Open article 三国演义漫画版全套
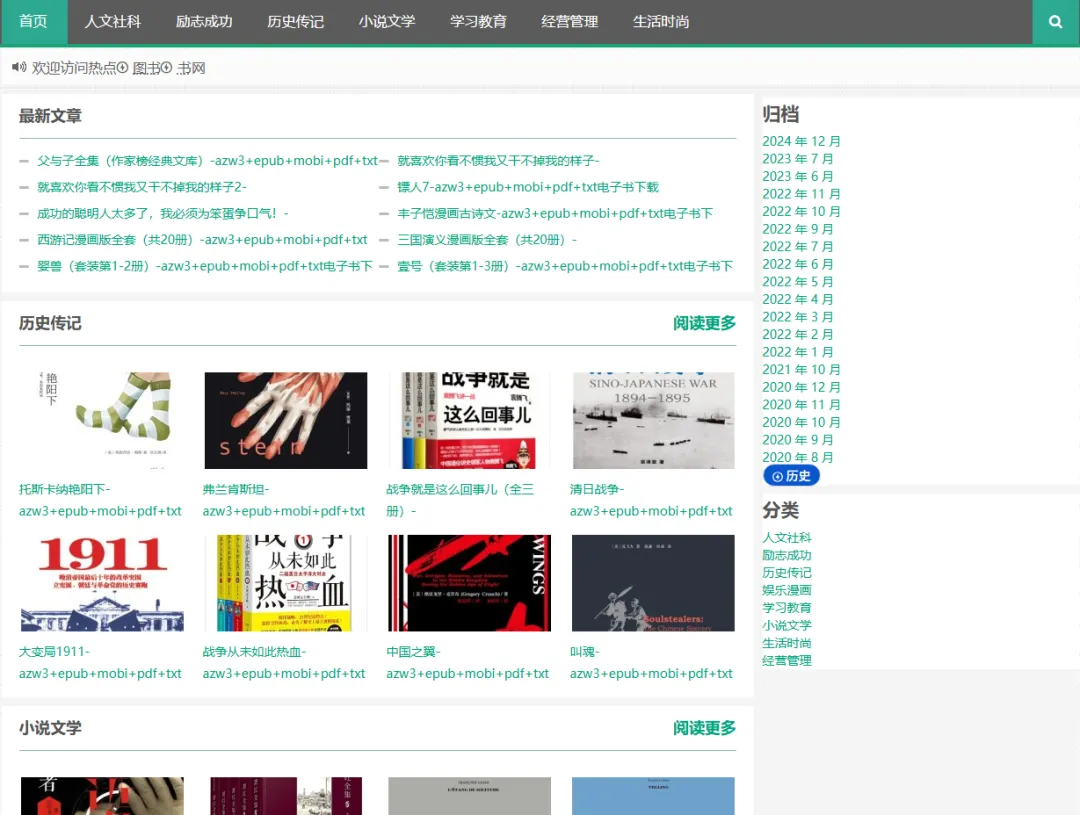 click(x=488, y=239)
